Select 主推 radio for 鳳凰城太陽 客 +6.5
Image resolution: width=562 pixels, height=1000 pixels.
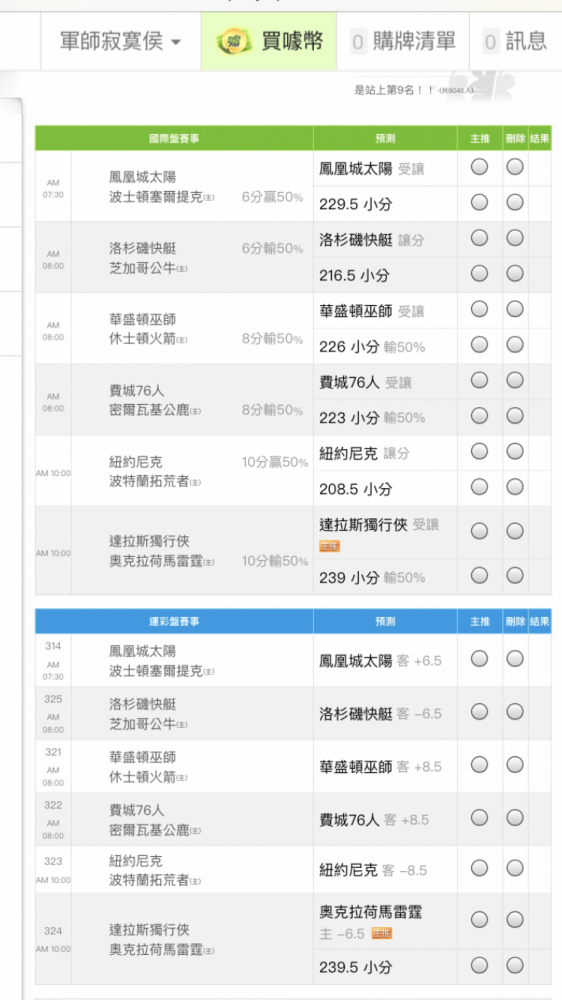(x=479, y=659)
